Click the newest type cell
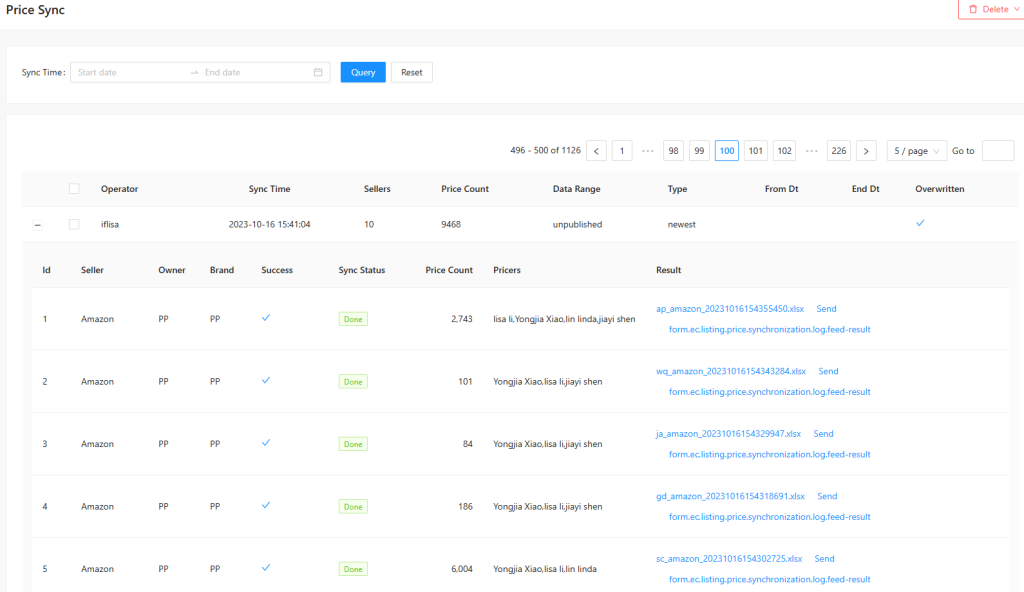This screenshot has width=1024, height=592. coord(681,224)
